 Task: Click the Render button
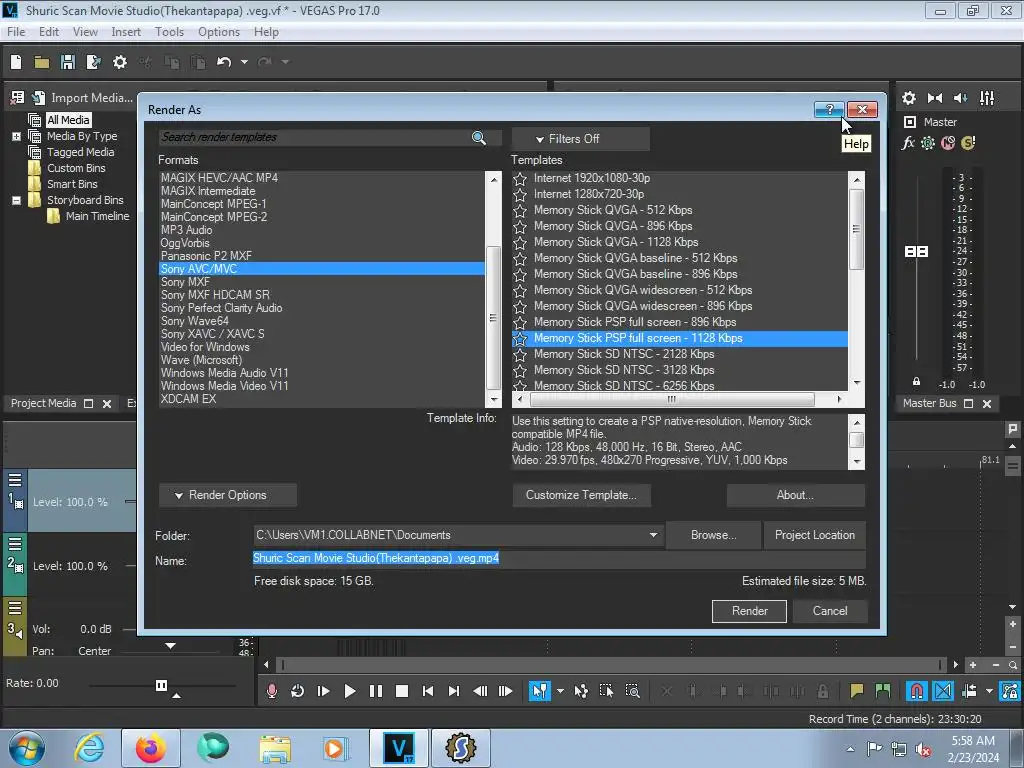point(749,611)
